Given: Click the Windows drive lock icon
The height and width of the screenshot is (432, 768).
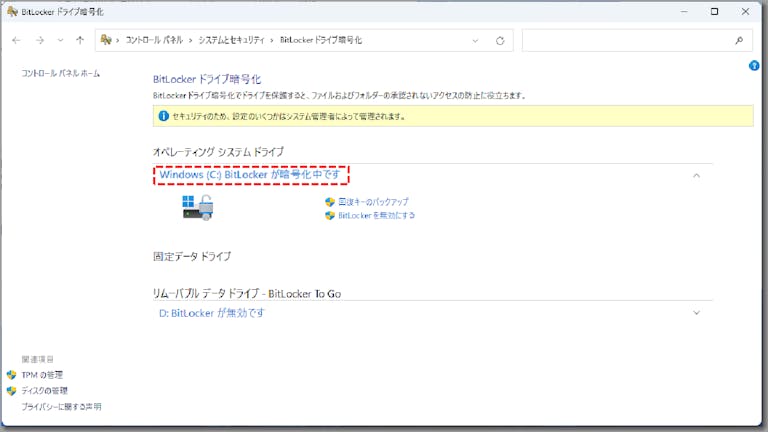Looking at the screenshot, I should coord(198,207).
